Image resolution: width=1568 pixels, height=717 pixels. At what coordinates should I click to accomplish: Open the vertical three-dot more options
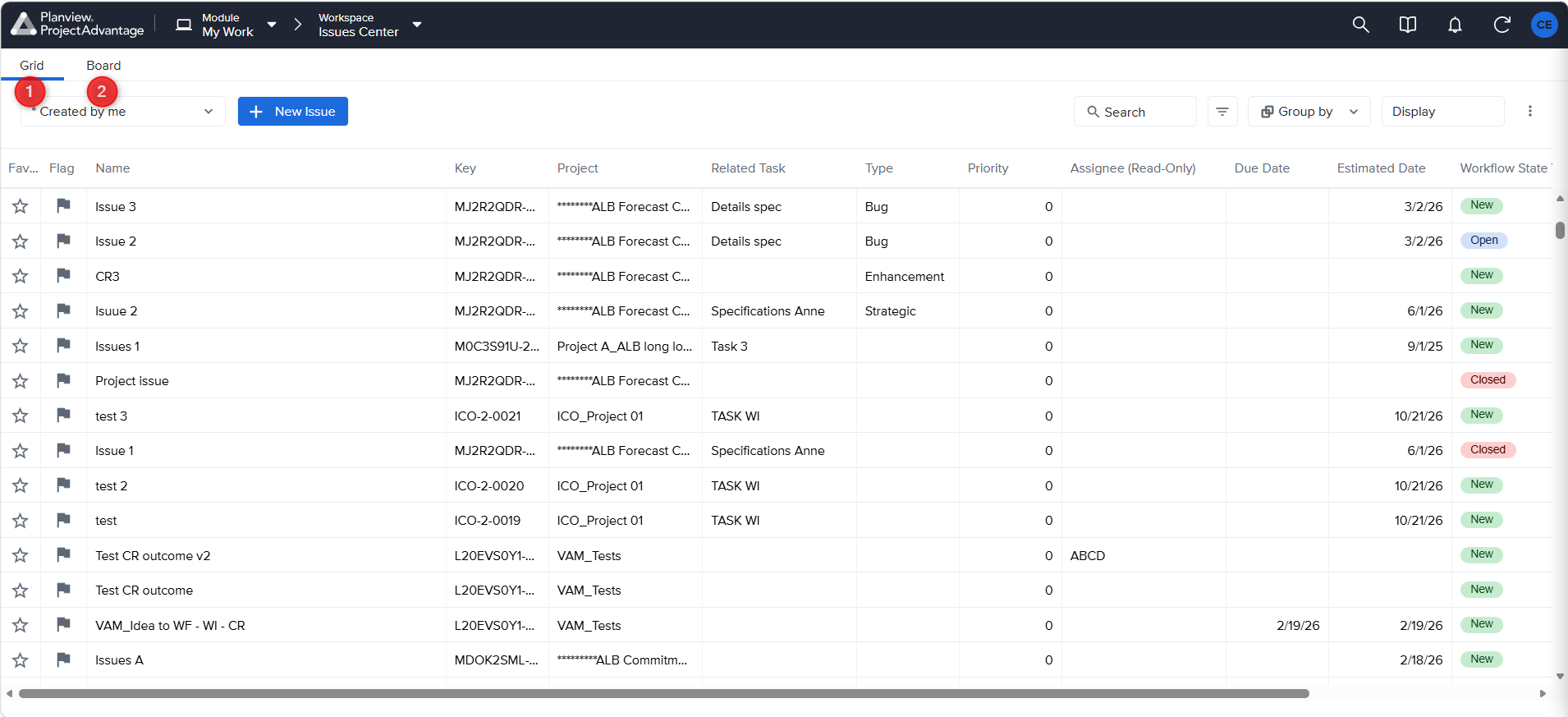click(1529, 112)
